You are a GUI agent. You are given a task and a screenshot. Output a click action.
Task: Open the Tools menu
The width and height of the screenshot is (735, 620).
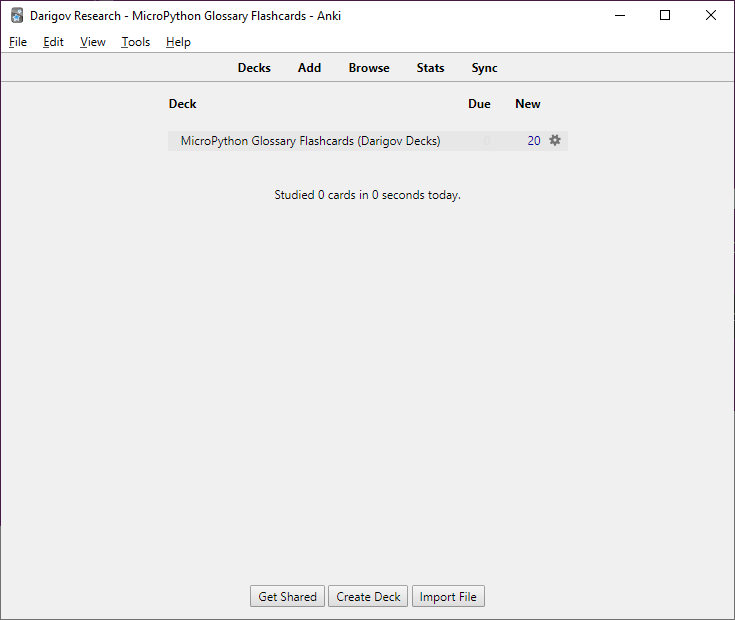click(x=135, y=42)
